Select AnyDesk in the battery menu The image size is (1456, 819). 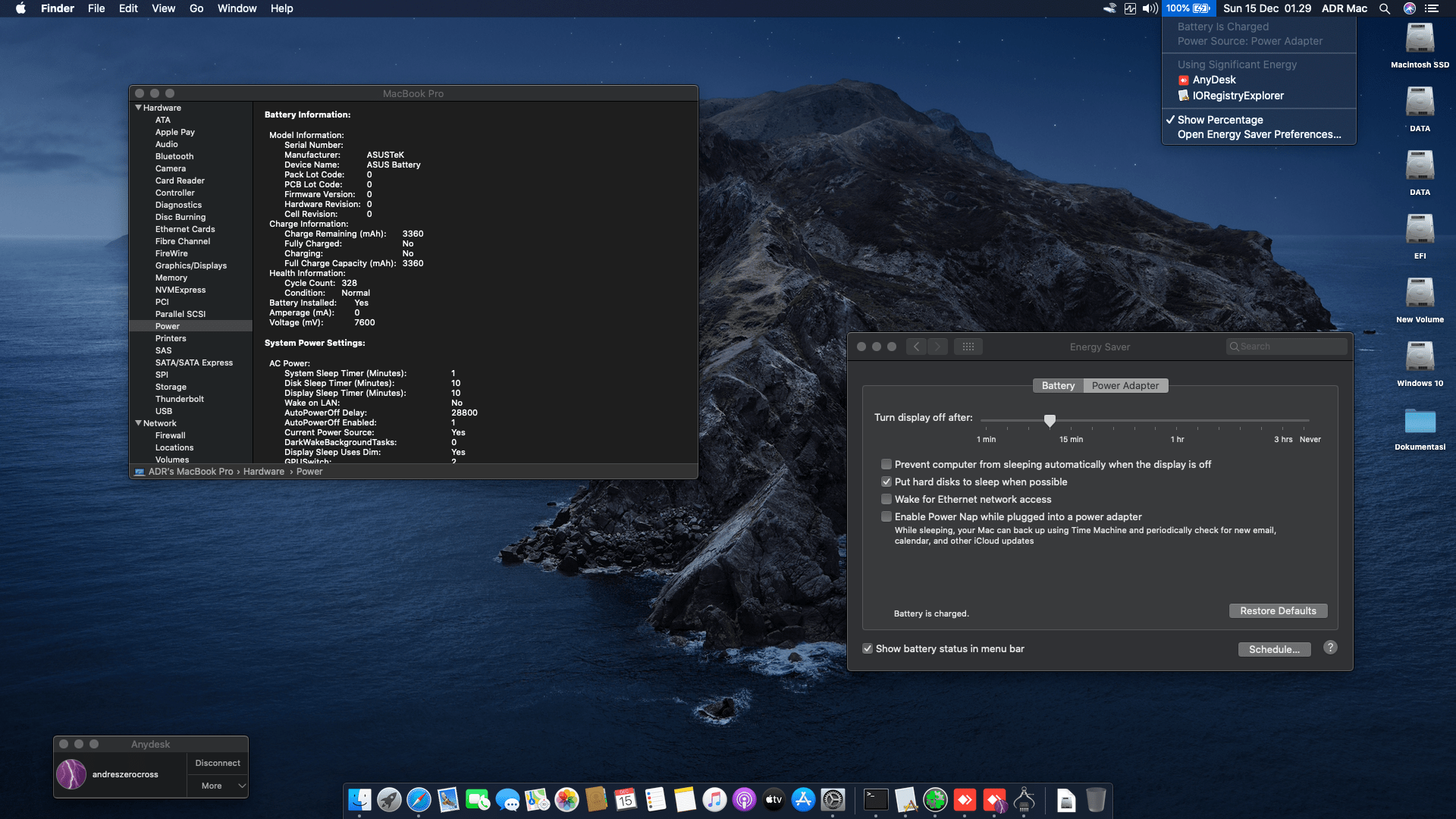(1259, 80)
